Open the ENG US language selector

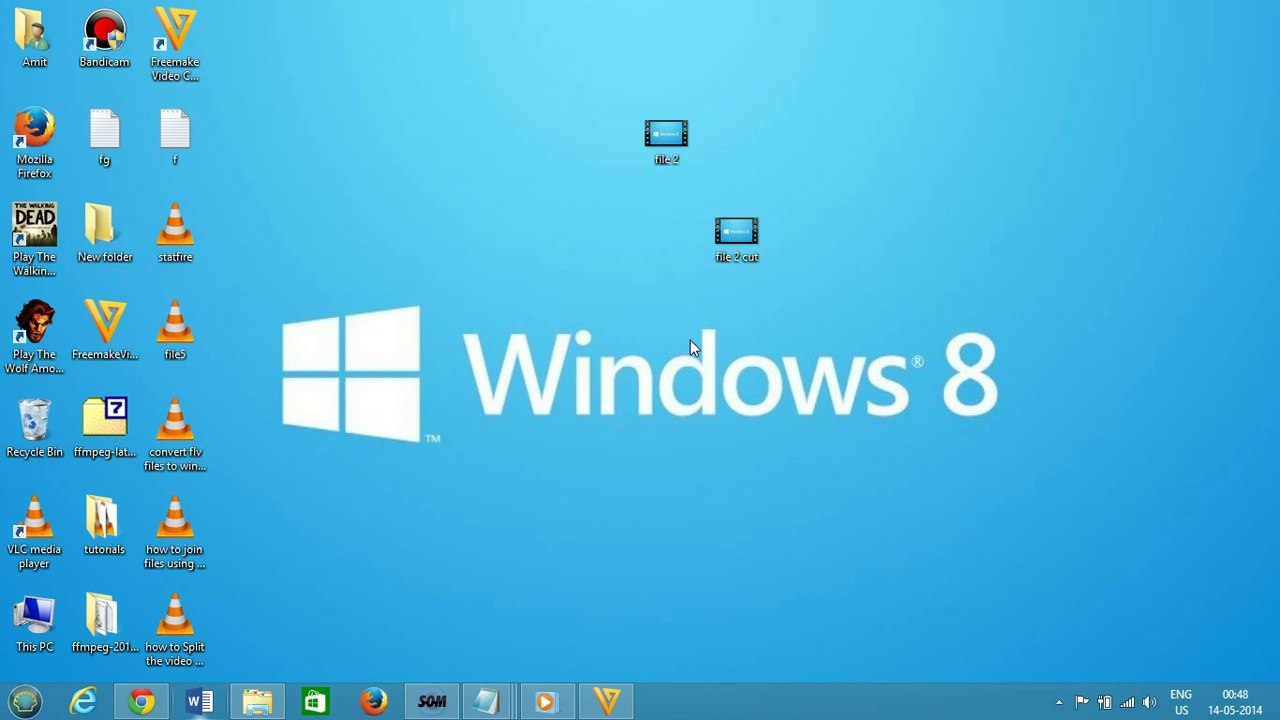click(x=1181, y=702)
